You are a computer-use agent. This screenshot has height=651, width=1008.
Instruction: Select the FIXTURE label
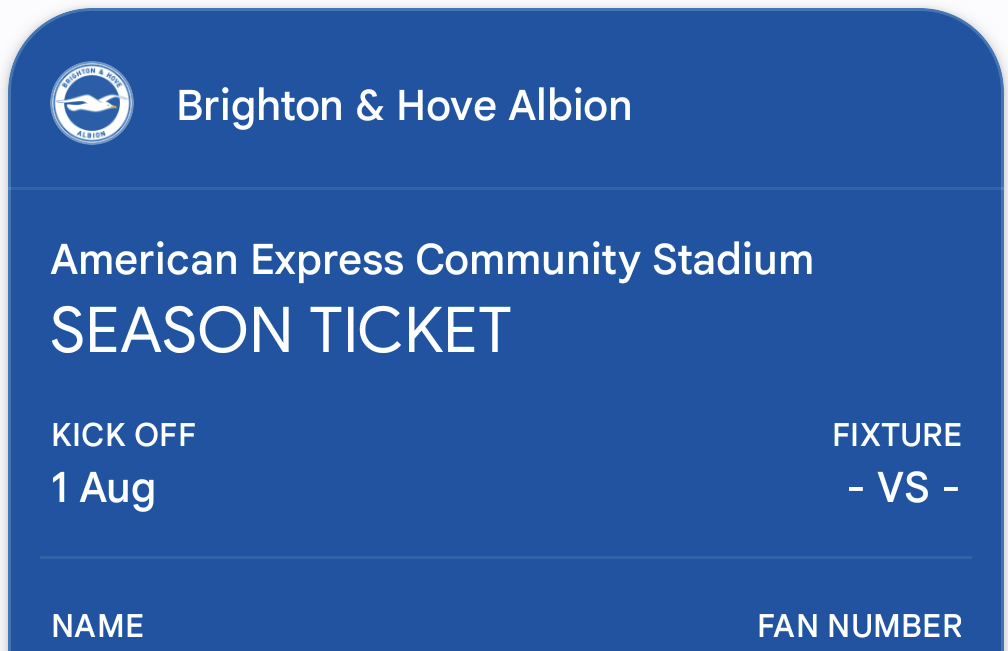(897, 435)
